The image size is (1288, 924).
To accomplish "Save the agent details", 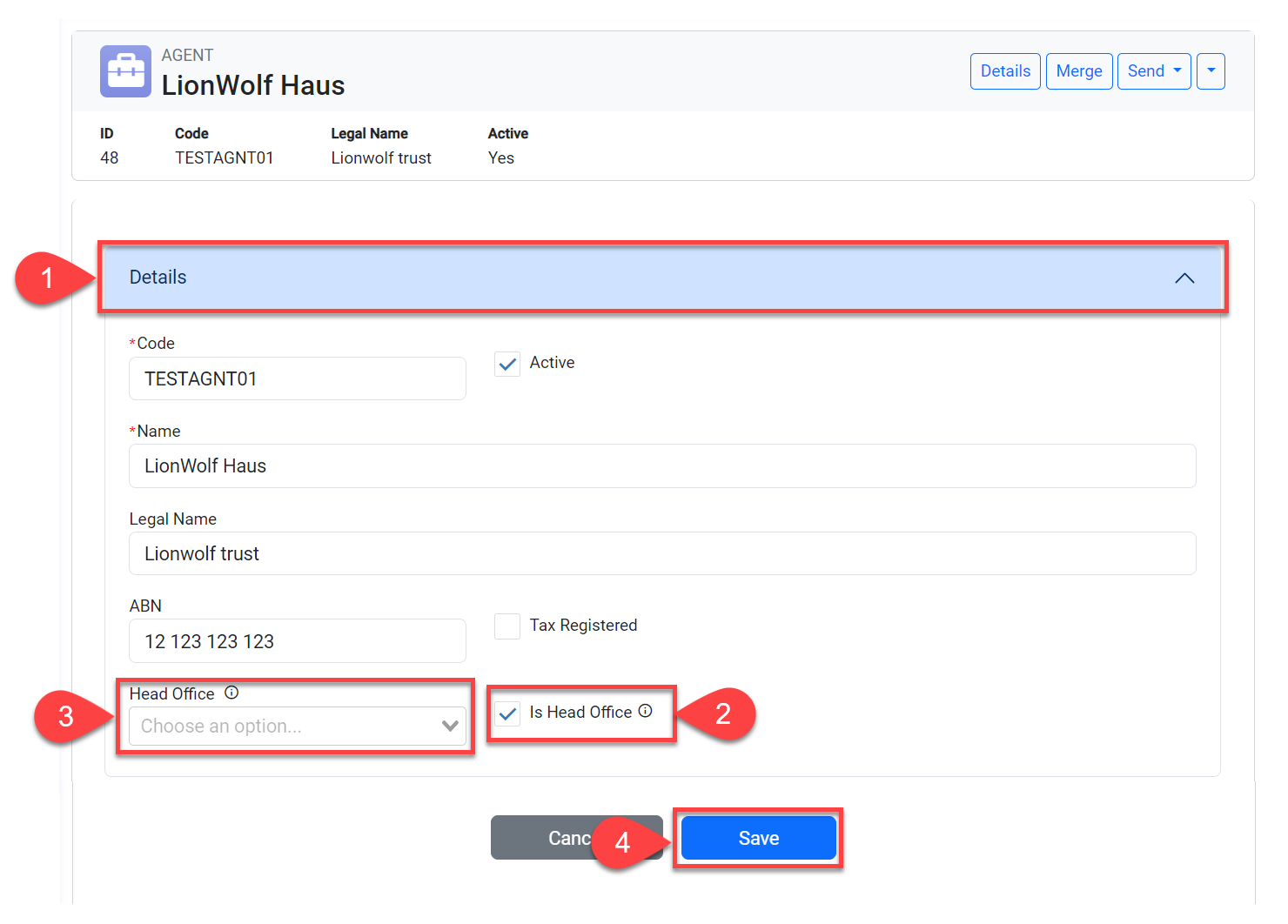I will (x=758, y=838).
